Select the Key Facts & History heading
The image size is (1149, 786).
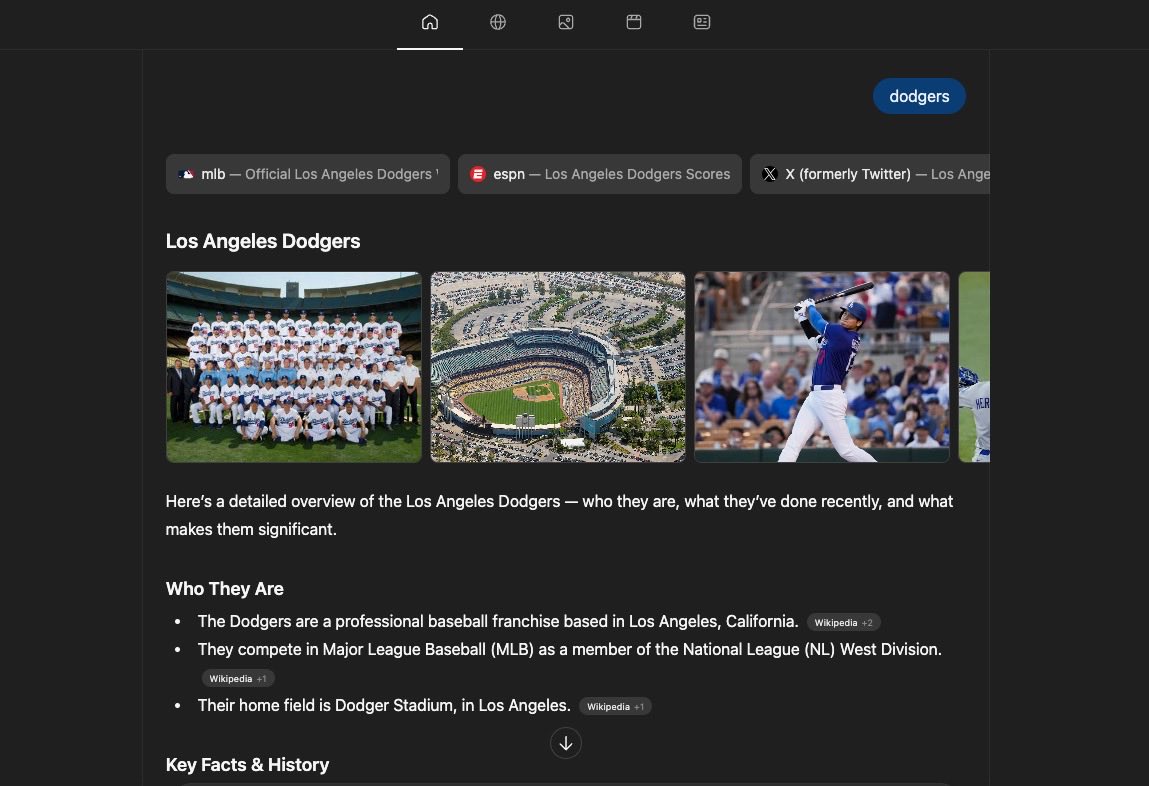point(248,765)
